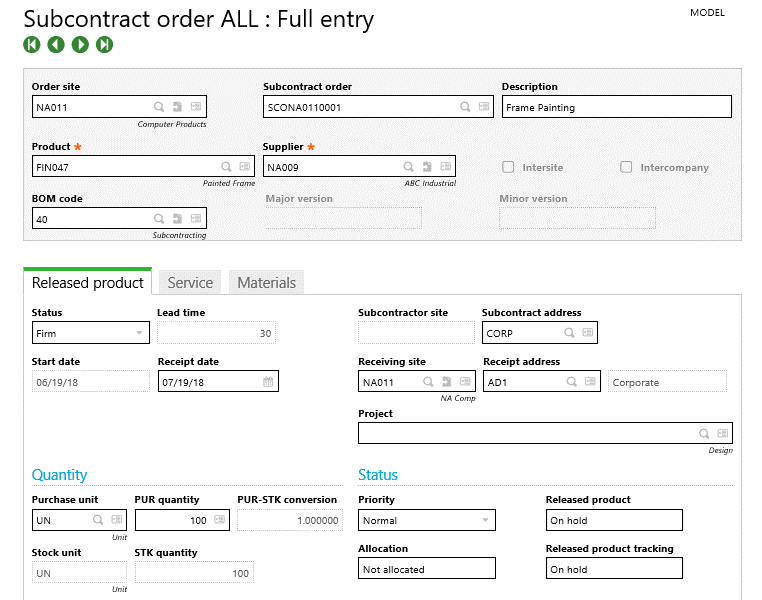Open the Materials tab
The width and height of the screenshot is (762, 600).
tap(266, 283)
